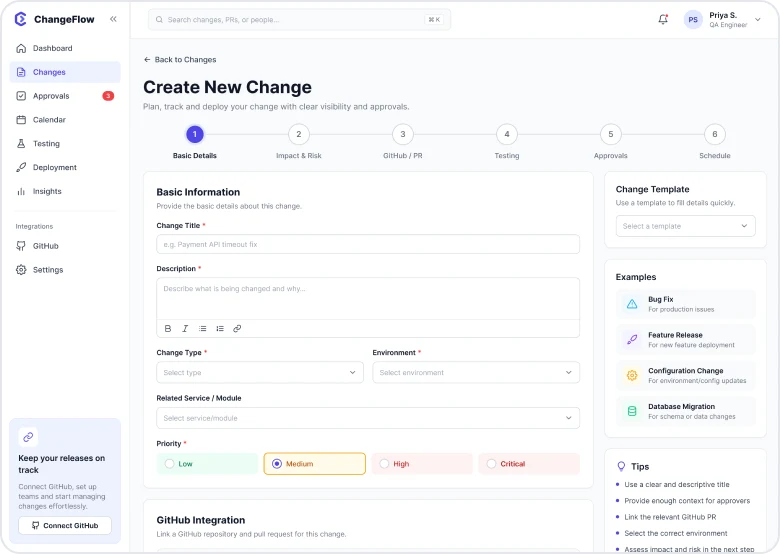Screen dimensions: 780x554
Task: Go to step 1 Basic Details
Action: (x=195, y=134)
